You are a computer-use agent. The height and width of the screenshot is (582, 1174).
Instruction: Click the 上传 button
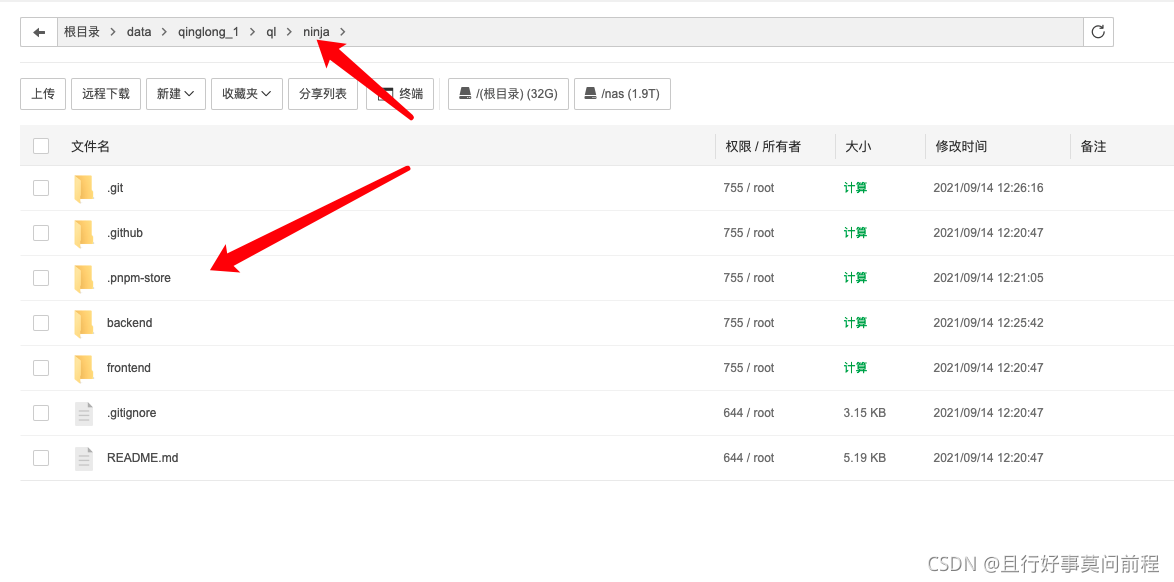[43, 94]
